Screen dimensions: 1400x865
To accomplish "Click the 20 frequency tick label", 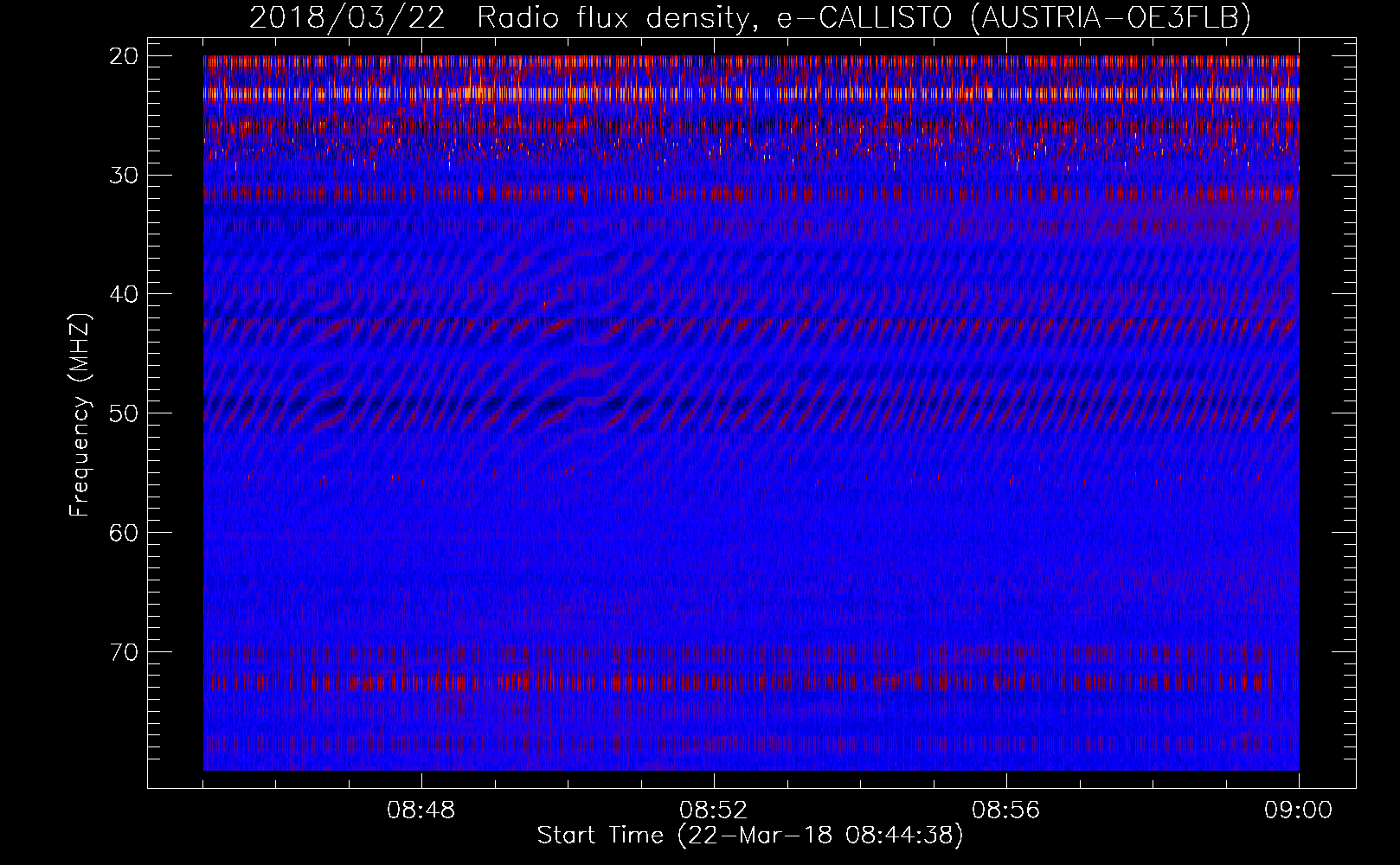I will [124, 56].
